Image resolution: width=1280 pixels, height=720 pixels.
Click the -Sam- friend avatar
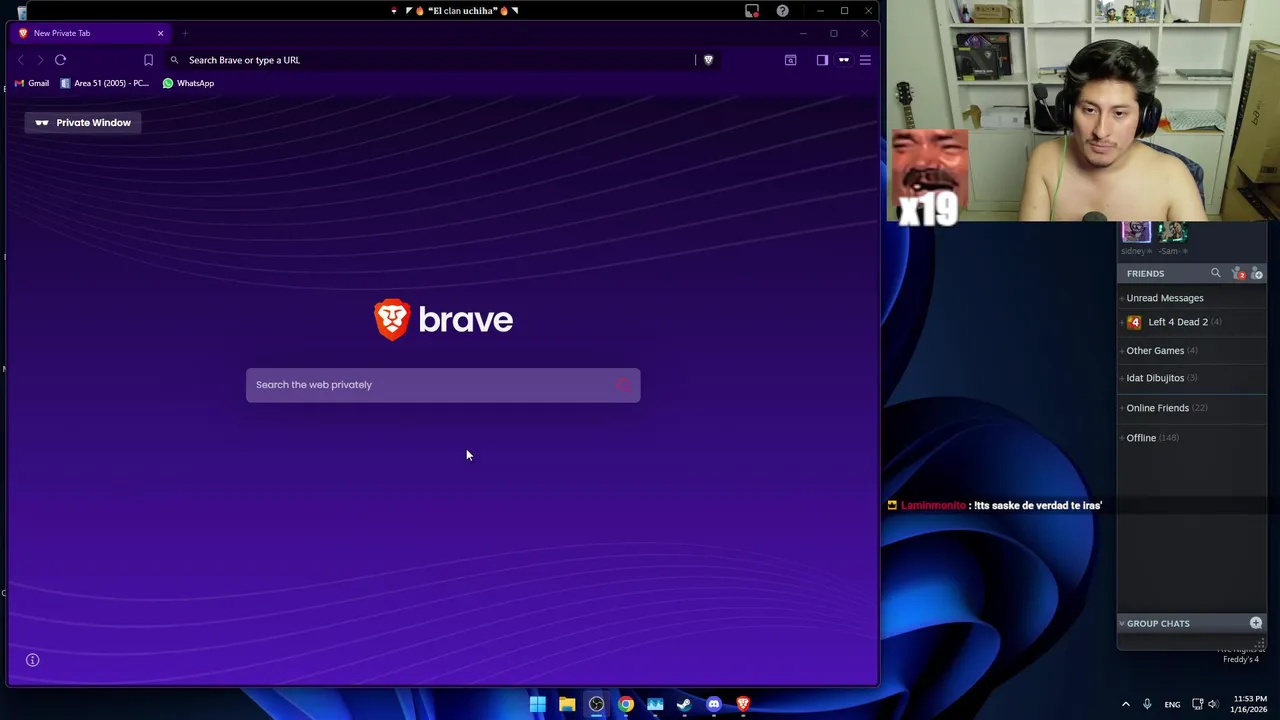(1172, 231)
